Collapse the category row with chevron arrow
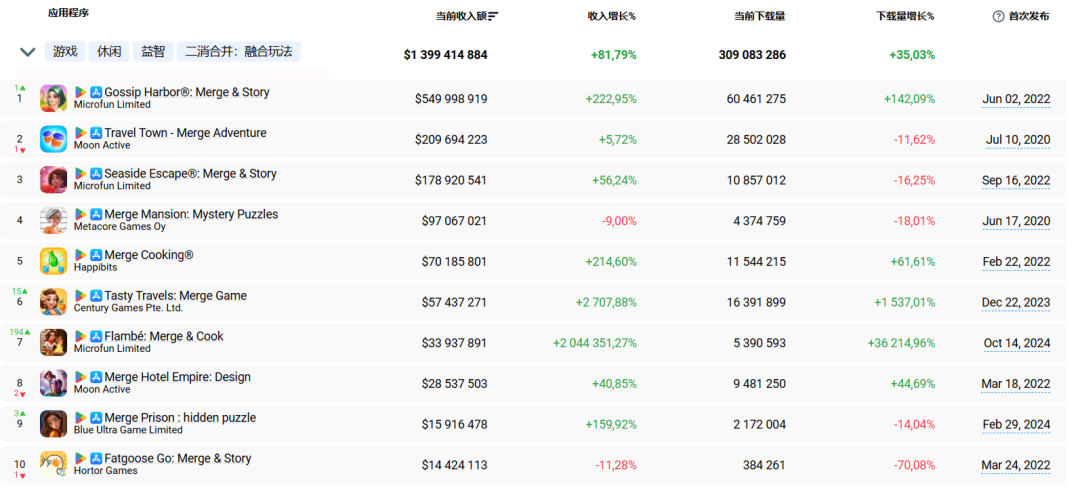Screen dimensions: 1080x493 (x=28, y=52)
